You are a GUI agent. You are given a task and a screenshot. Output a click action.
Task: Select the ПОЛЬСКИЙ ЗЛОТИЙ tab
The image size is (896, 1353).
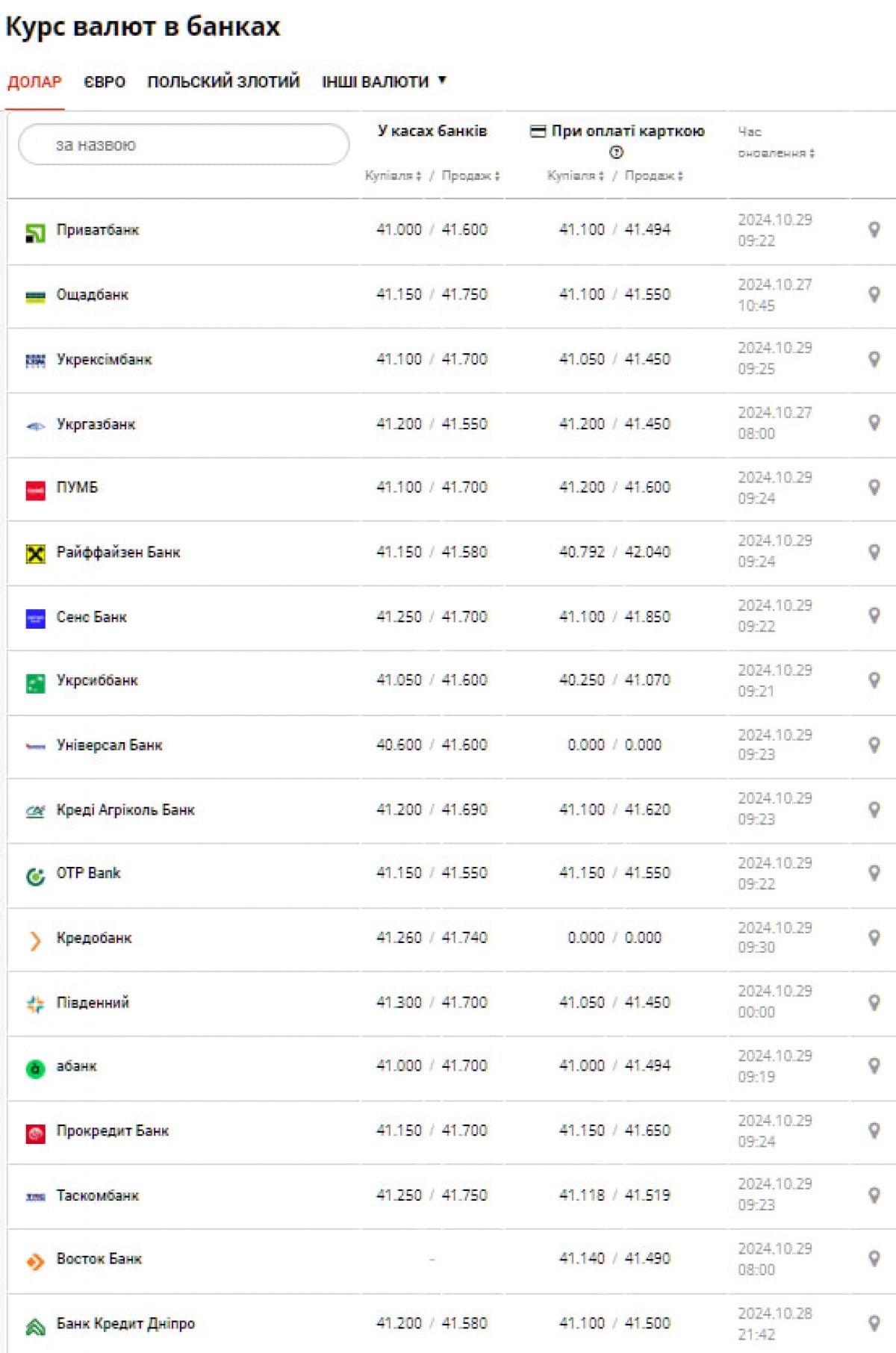click(x=223, y=81)
